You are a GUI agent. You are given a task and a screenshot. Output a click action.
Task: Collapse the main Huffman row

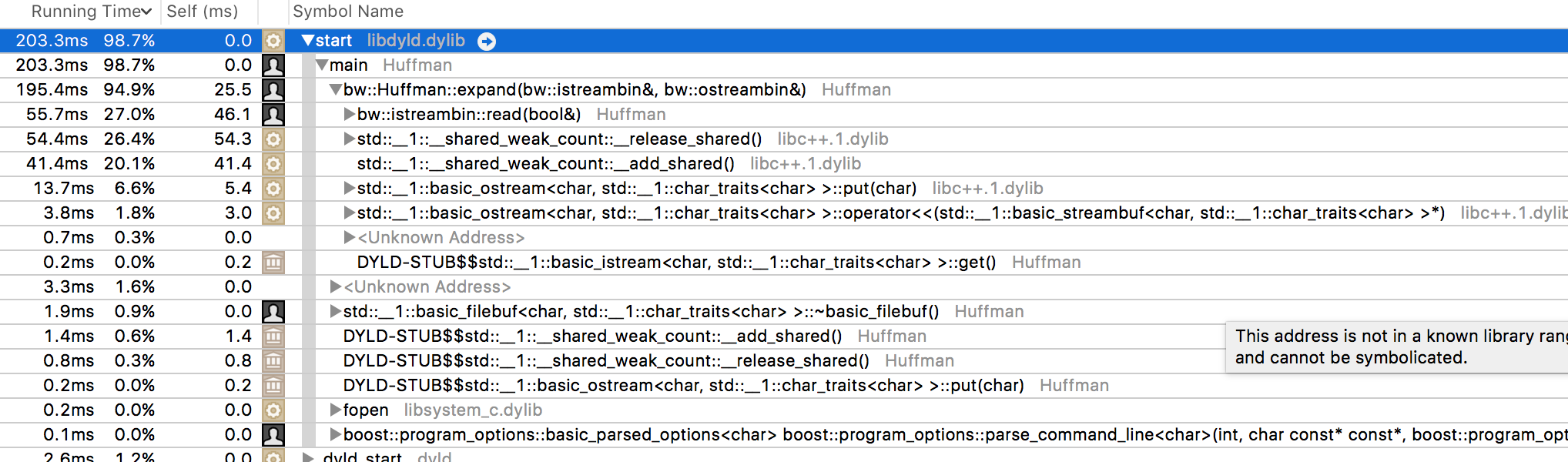click(x=322, y=65)
